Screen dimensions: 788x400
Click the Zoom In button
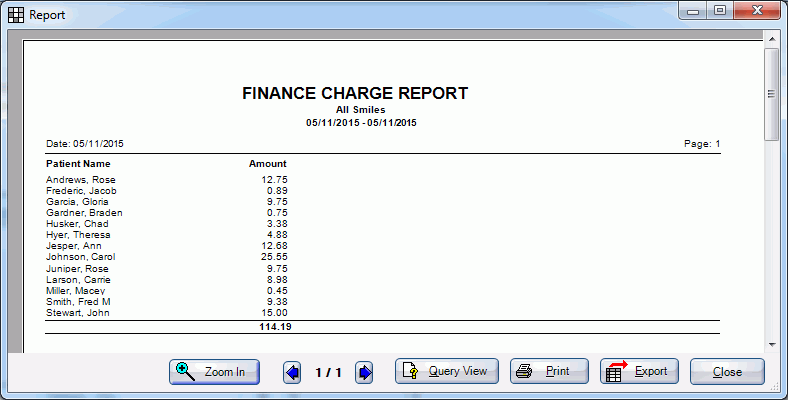(214, 372)
